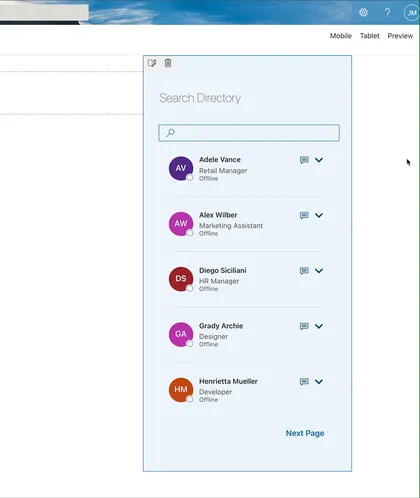Click the AV avatar of Adele Vance
This screenshot has width=420, height=498.
[x=181, y=168]
